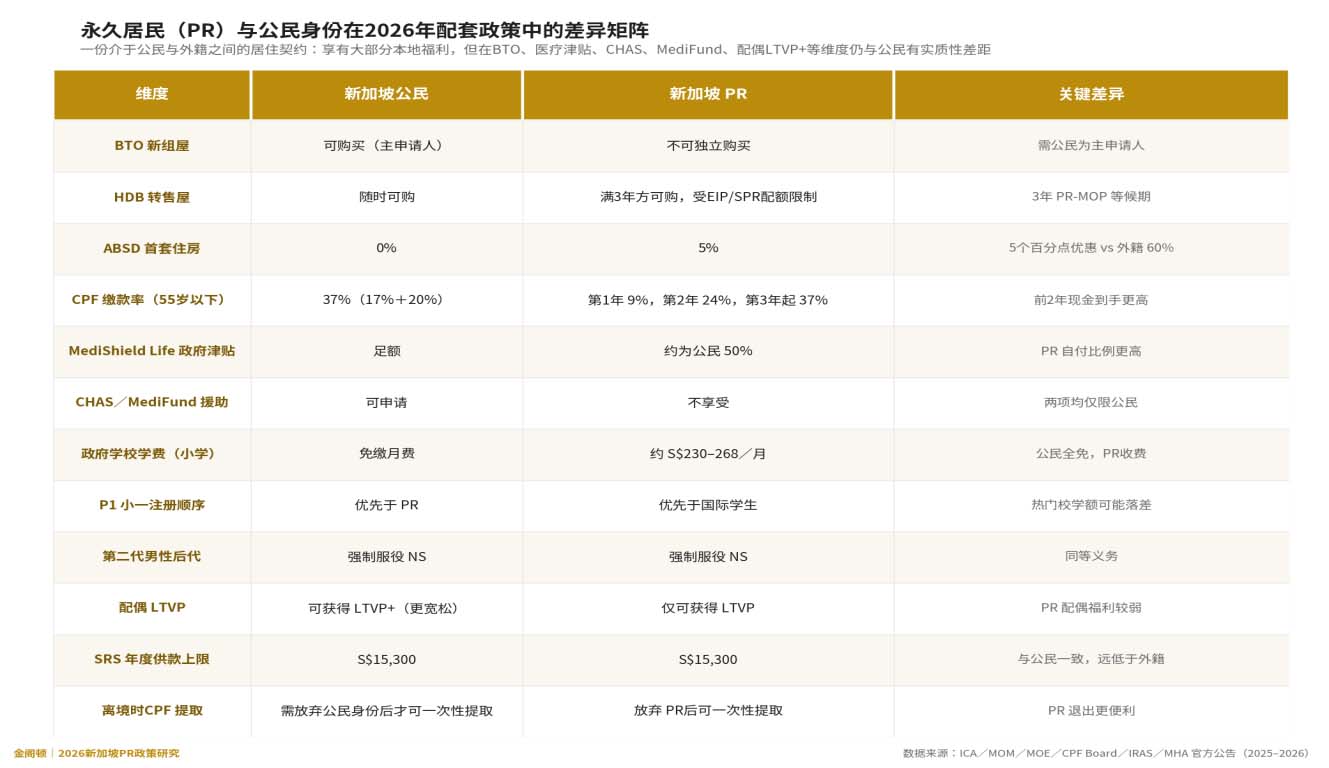Click the cell 公民全免，PR收费
The height and width of the screenshot is (768, 1329).
[1091, 454]
